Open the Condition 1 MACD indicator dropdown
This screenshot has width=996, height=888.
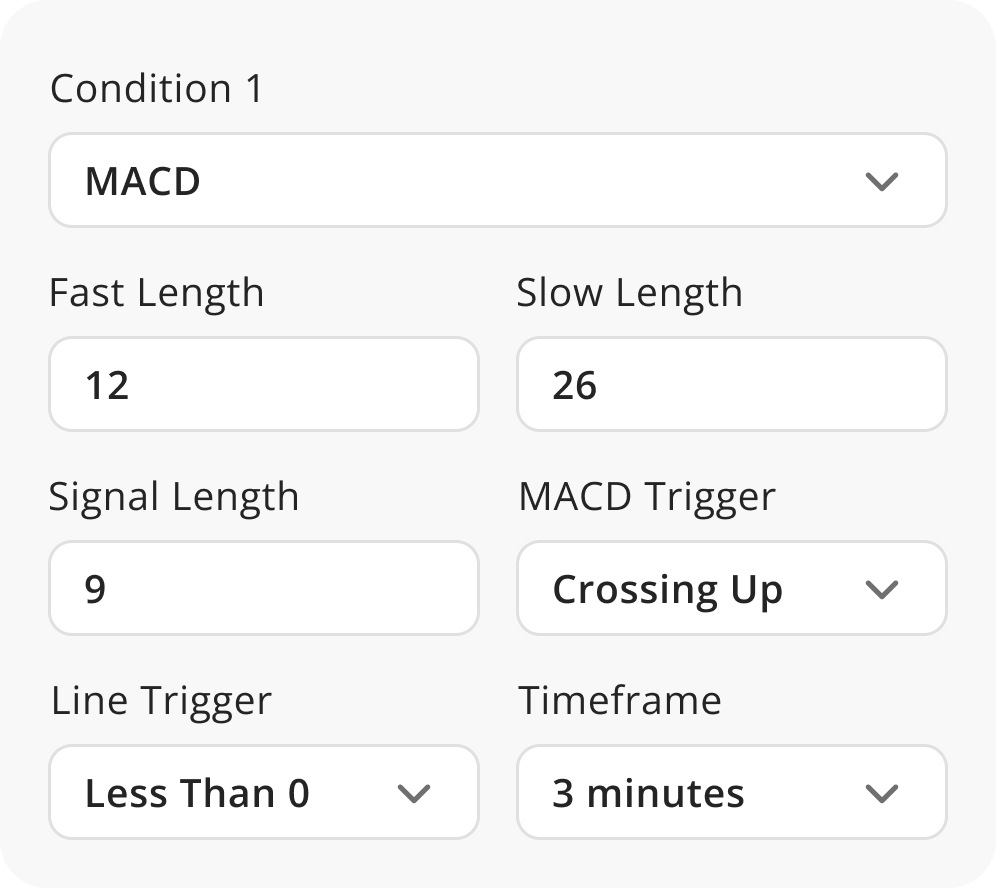(497, 181)
